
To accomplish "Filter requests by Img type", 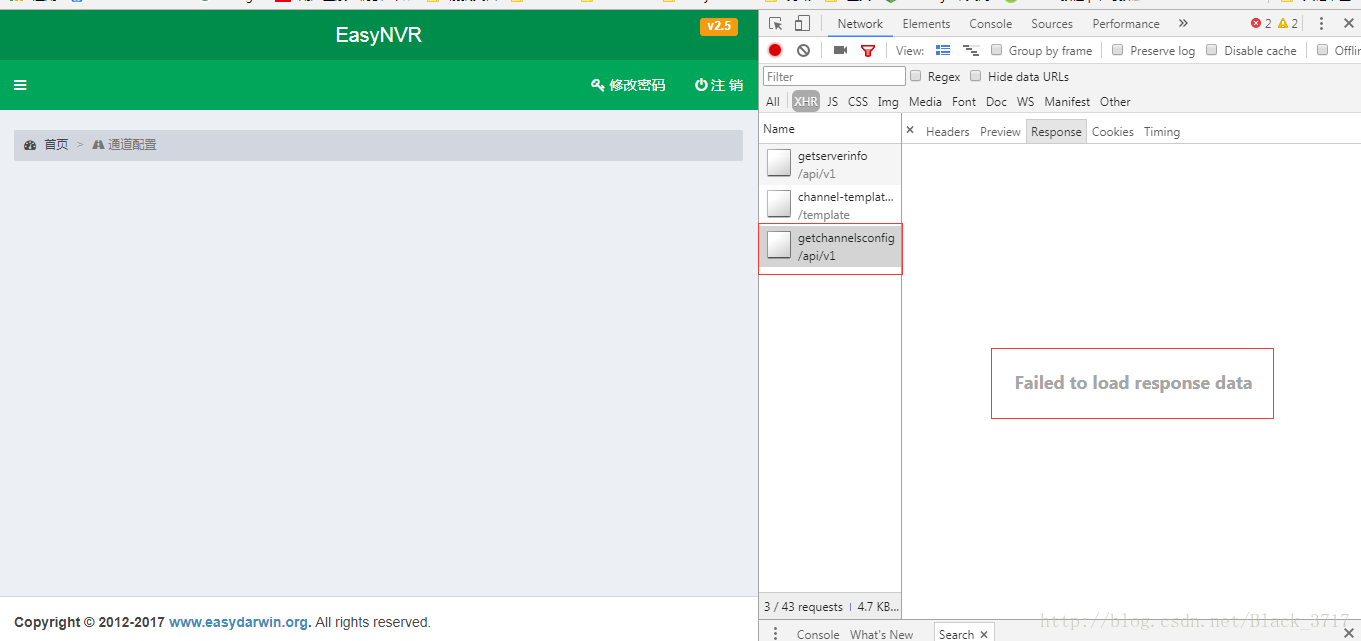I will coord(888,102).
